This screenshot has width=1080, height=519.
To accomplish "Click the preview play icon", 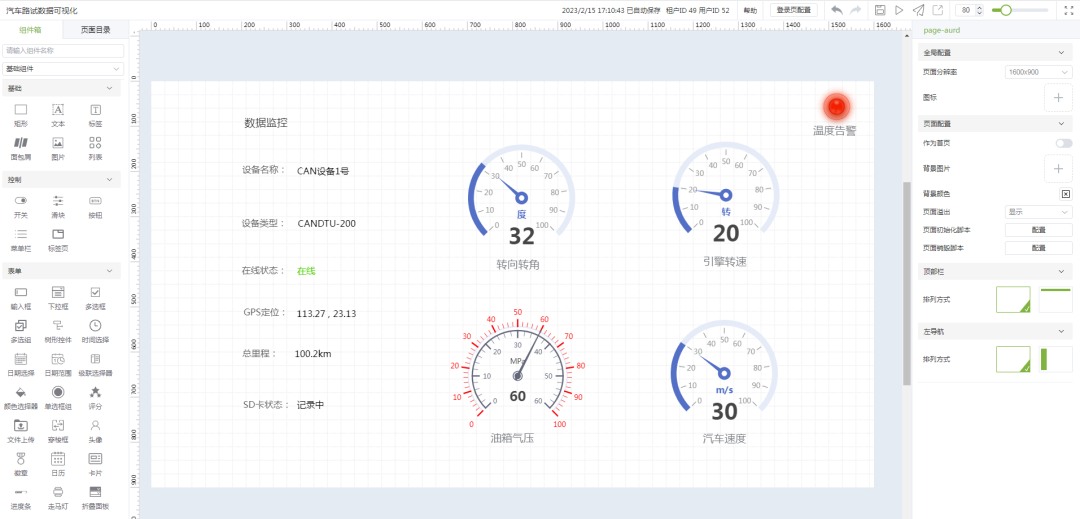I will click(899, 10).
